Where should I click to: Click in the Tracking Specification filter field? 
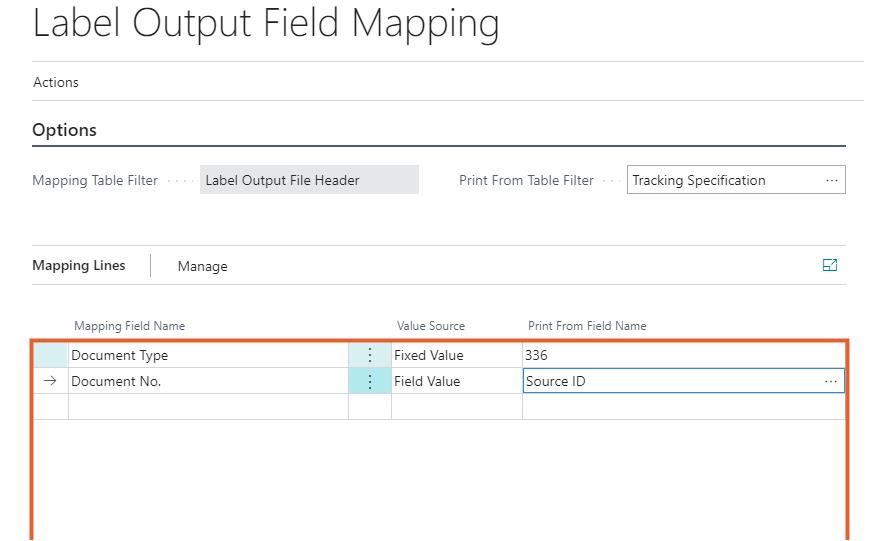[x=720, y=181]
